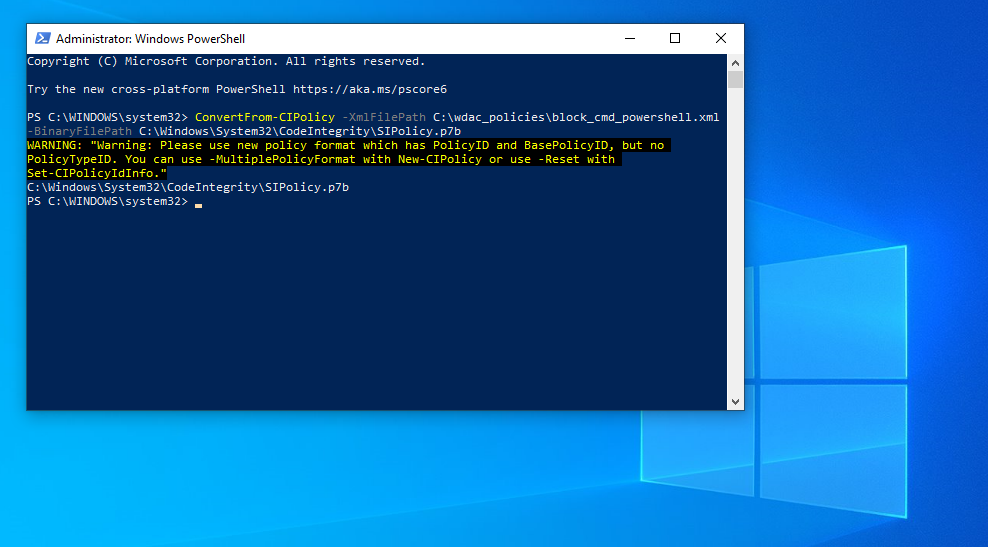
Task: Minimize the PowerShell window
Action: 629,38
